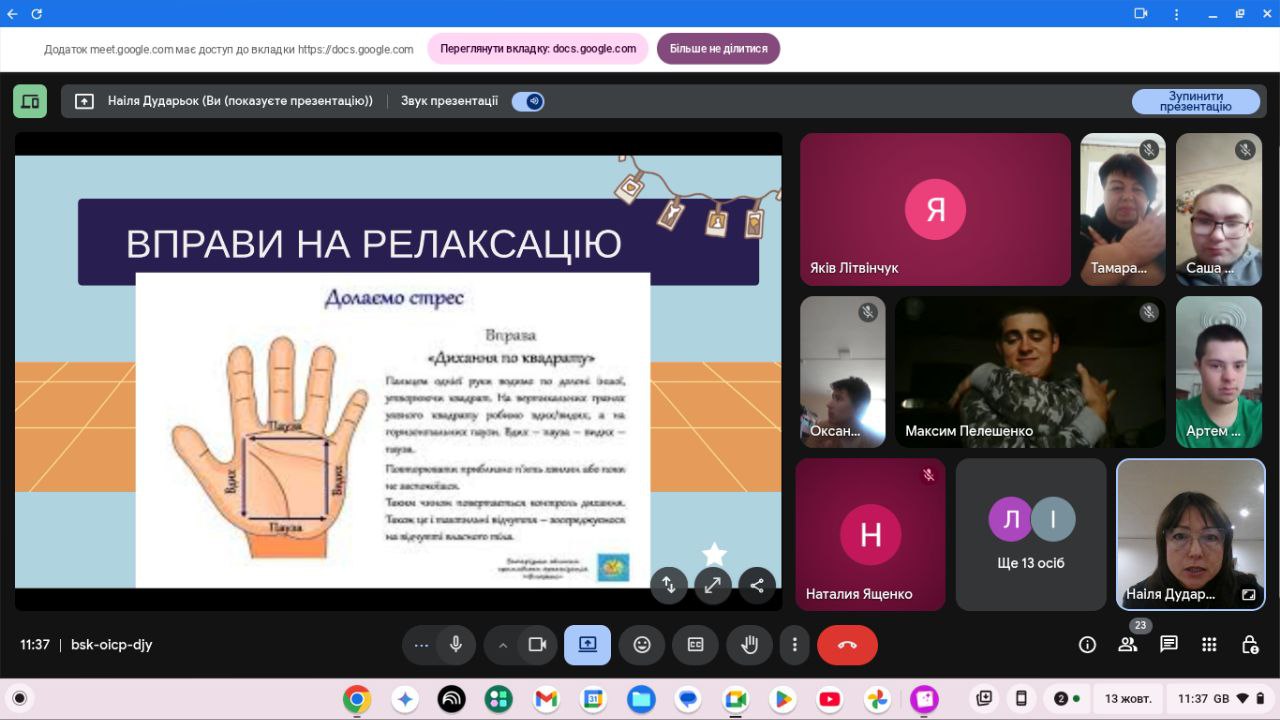
Task: Toggle closed captions
Action: click(695, 645)
